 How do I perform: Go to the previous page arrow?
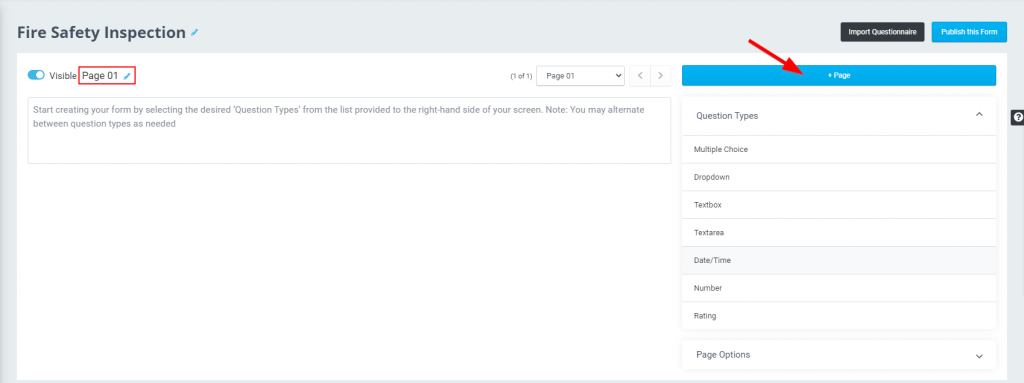pyautogui.click(x=640, y=76)
